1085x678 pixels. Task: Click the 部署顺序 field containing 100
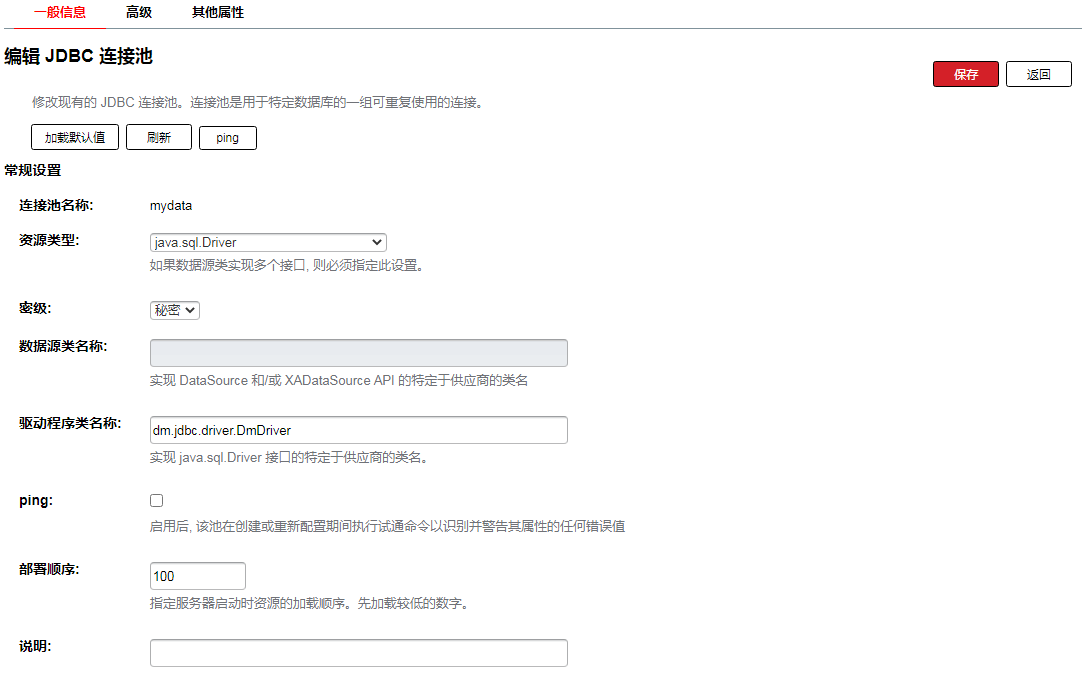pyautogui.click(x=197, y=576)
